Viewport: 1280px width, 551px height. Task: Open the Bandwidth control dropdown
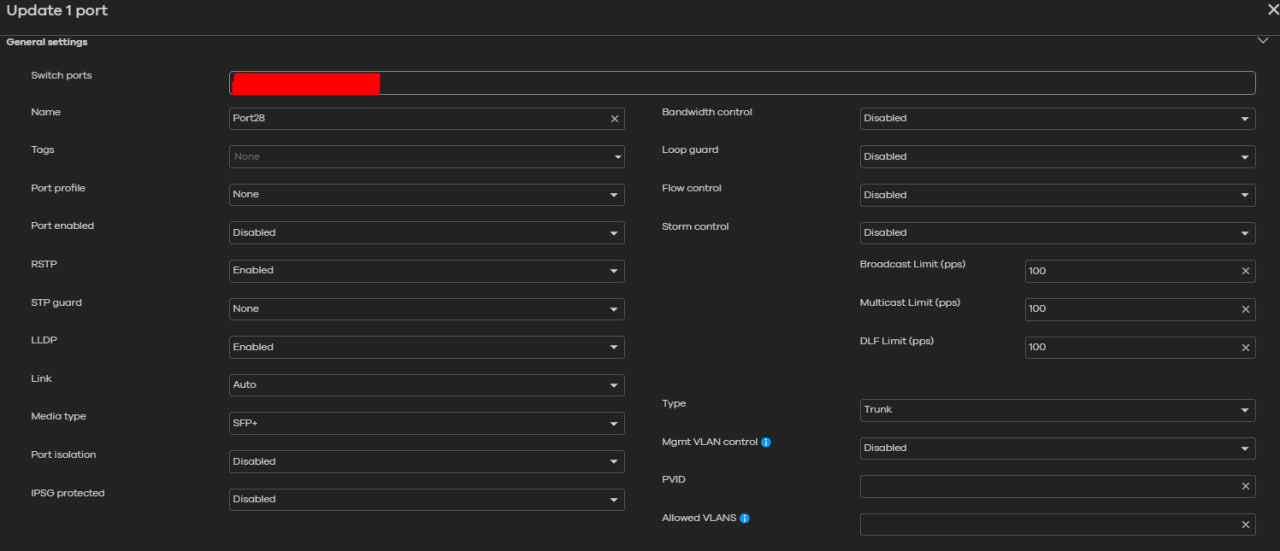click(x=1058, y=118)
